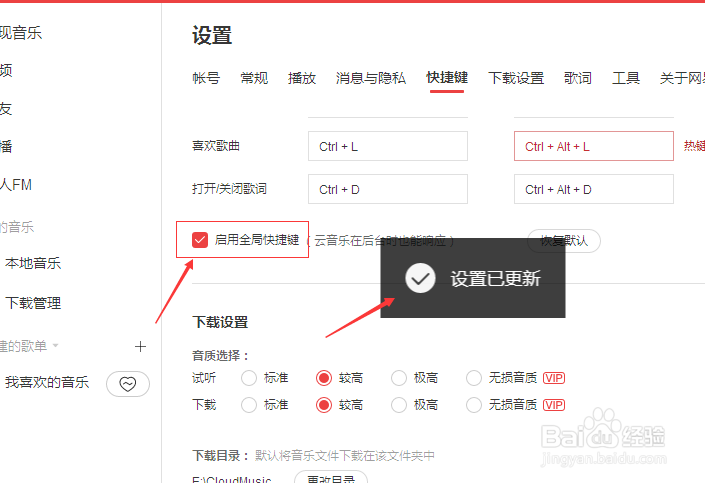Open 我喜欢的音乐 playlist
705x483 pixels.
click(x=47, y=382)
